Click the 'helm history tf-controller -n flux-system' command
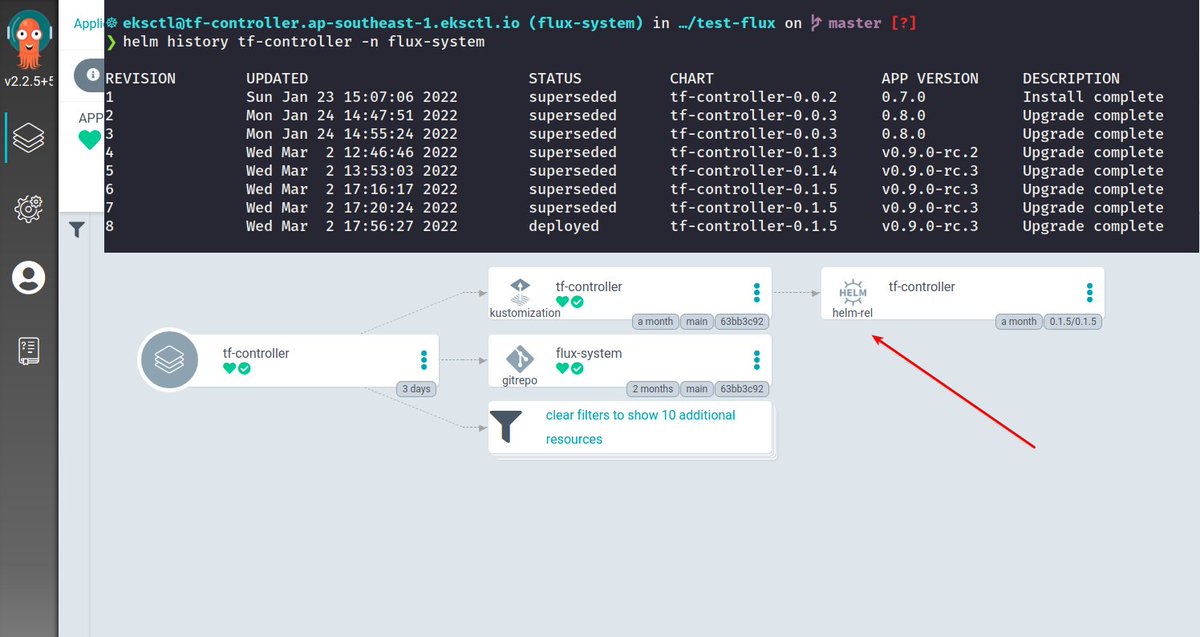The image size is (1200, 637). 304,42
